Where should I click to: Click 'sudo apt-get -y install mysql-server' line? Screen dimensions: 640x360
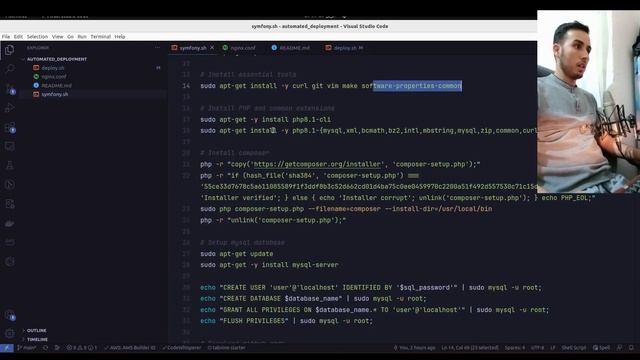pos(269,265)
